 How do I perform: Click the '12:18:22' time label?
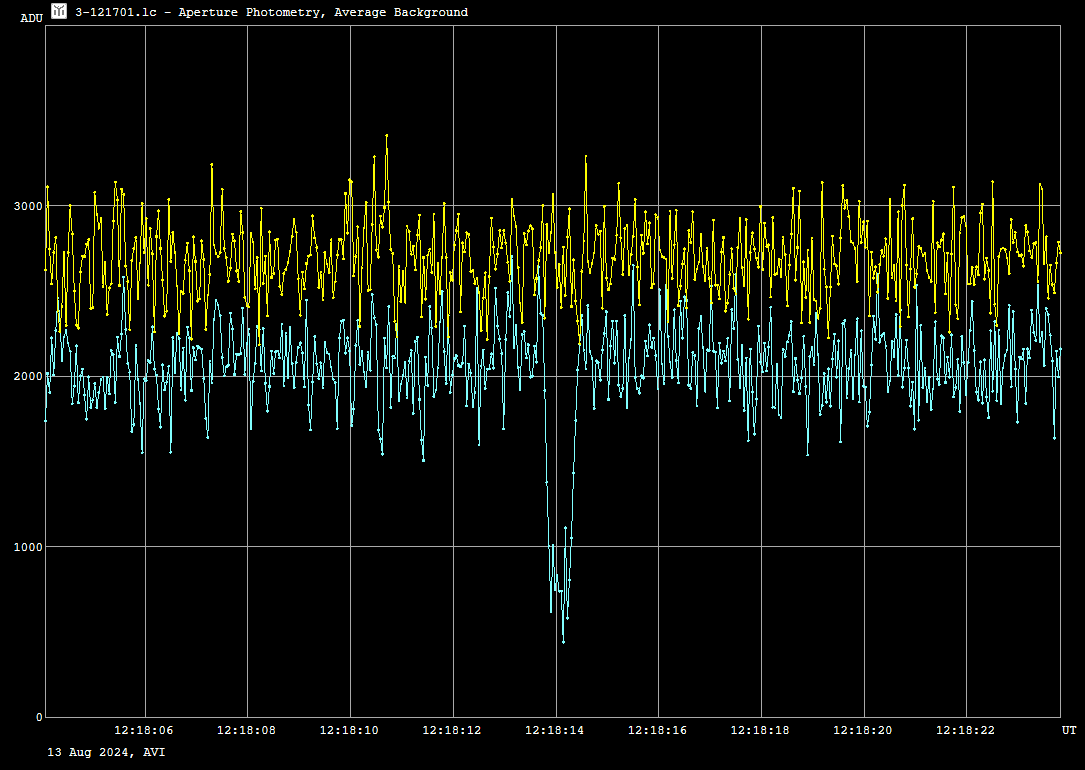tap(966, 731)
